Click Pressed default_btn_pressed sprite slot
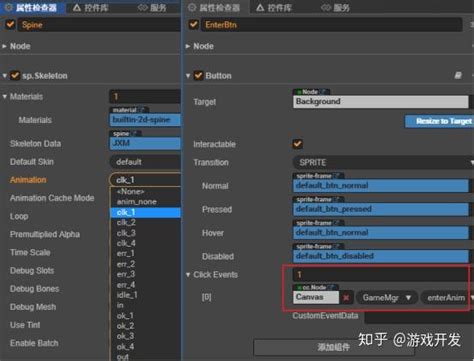 click(381, 209)
